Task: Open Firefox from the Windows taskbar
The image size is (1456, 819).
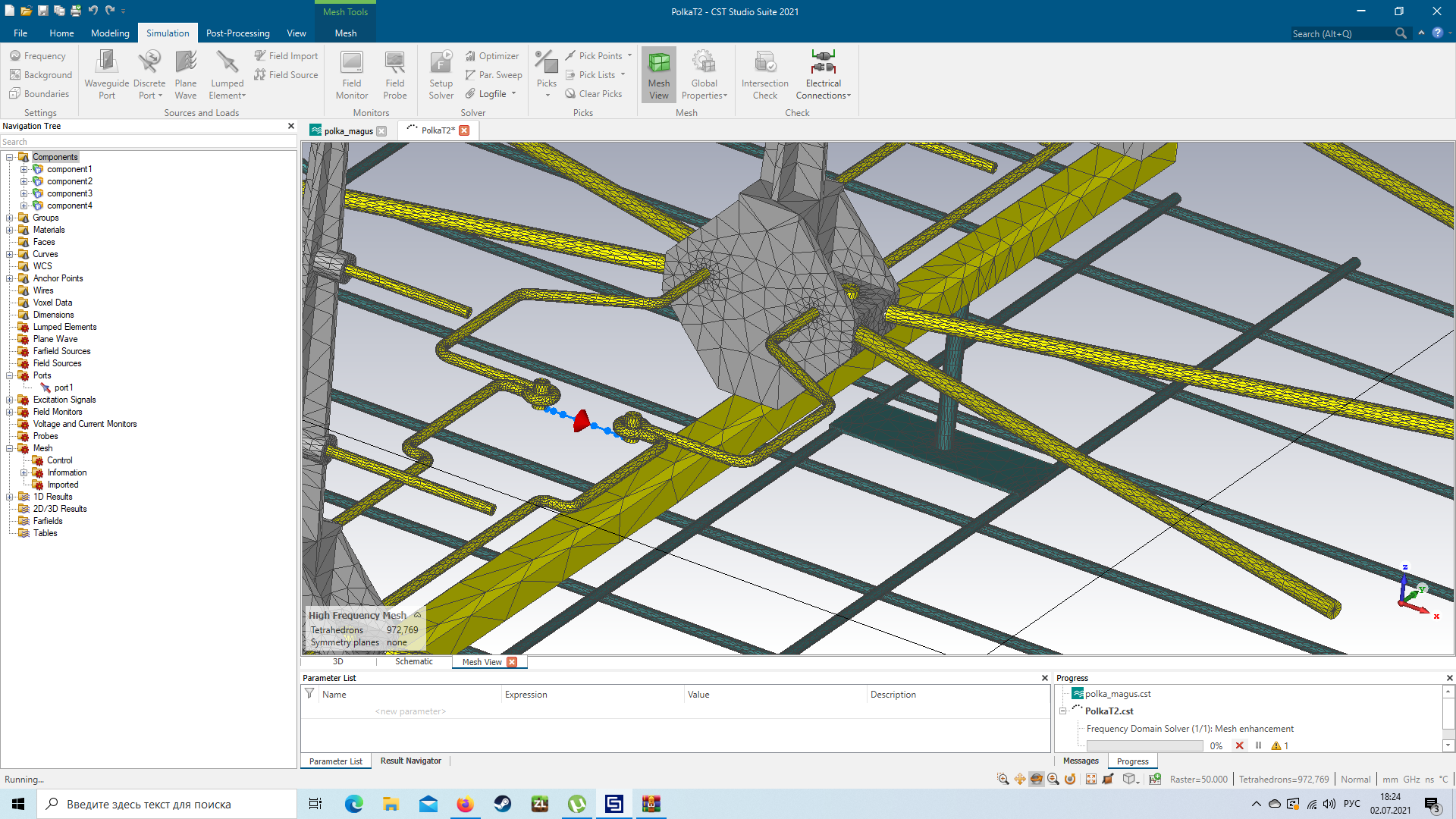Action: coord(465,804)
